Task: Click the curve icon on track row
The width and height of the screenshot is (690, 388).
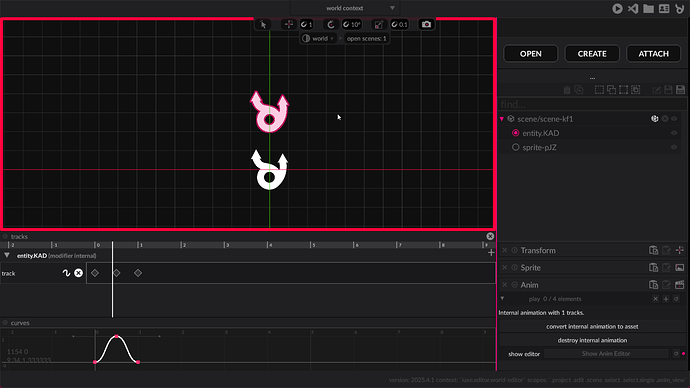Action: tap(66, 273)
